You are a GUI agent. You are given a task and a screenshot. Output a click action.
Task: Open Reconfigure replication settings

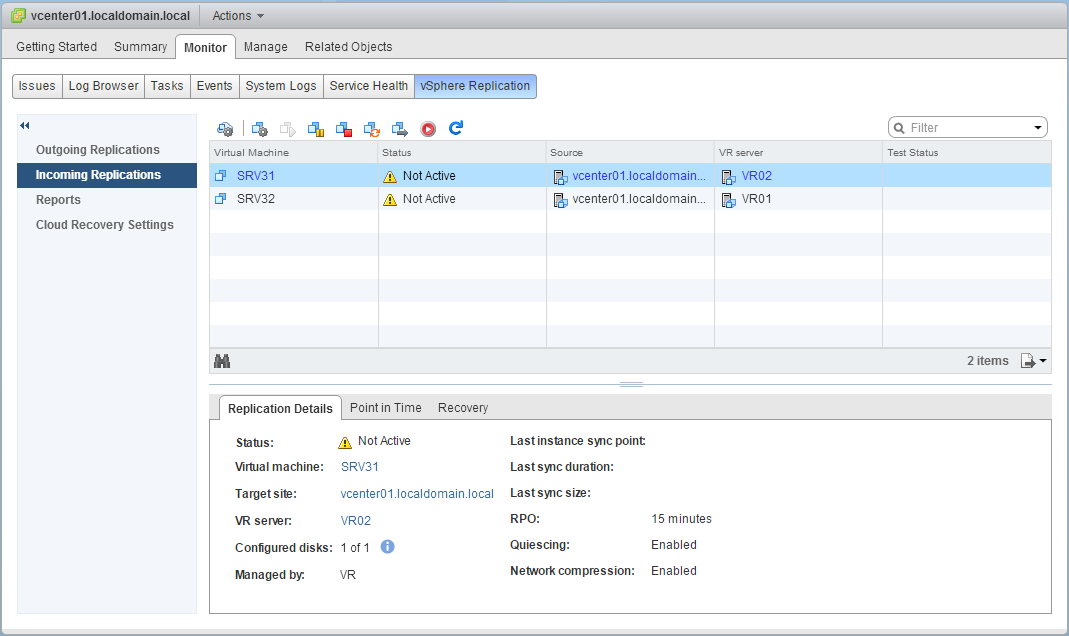tap(260, 129)
